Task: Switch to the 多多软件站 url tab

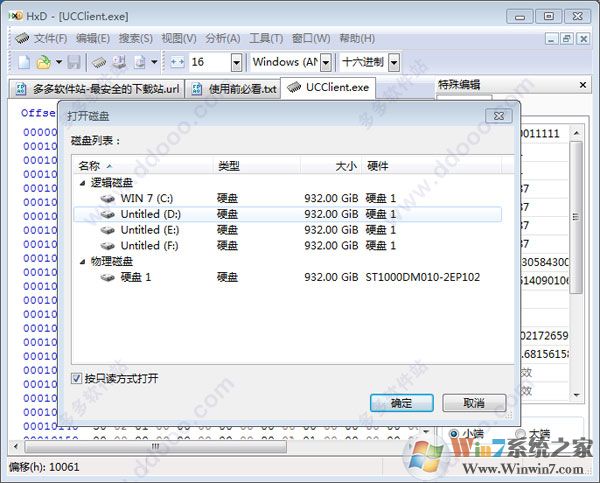Action: 96,89
